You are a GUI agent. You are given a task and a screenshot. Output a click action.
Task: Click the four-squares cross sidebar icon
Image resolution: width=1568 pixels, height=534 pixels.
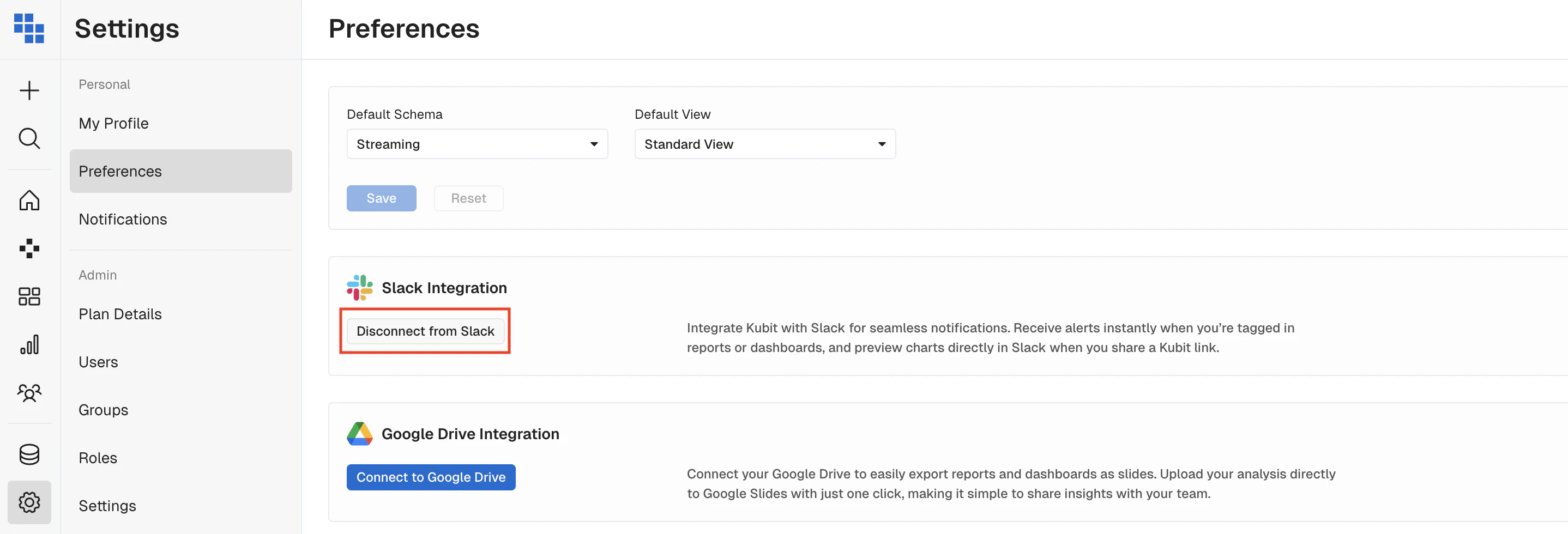click(29, 248)
